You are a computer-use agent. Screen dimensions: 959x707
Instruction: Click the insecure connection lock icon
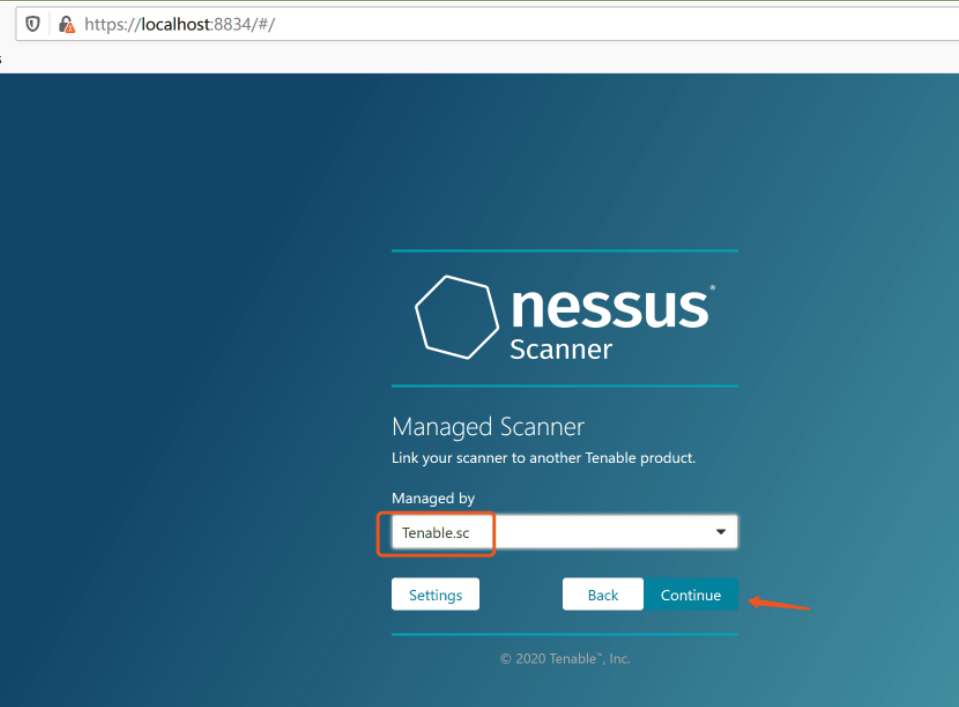click(65, 24)
